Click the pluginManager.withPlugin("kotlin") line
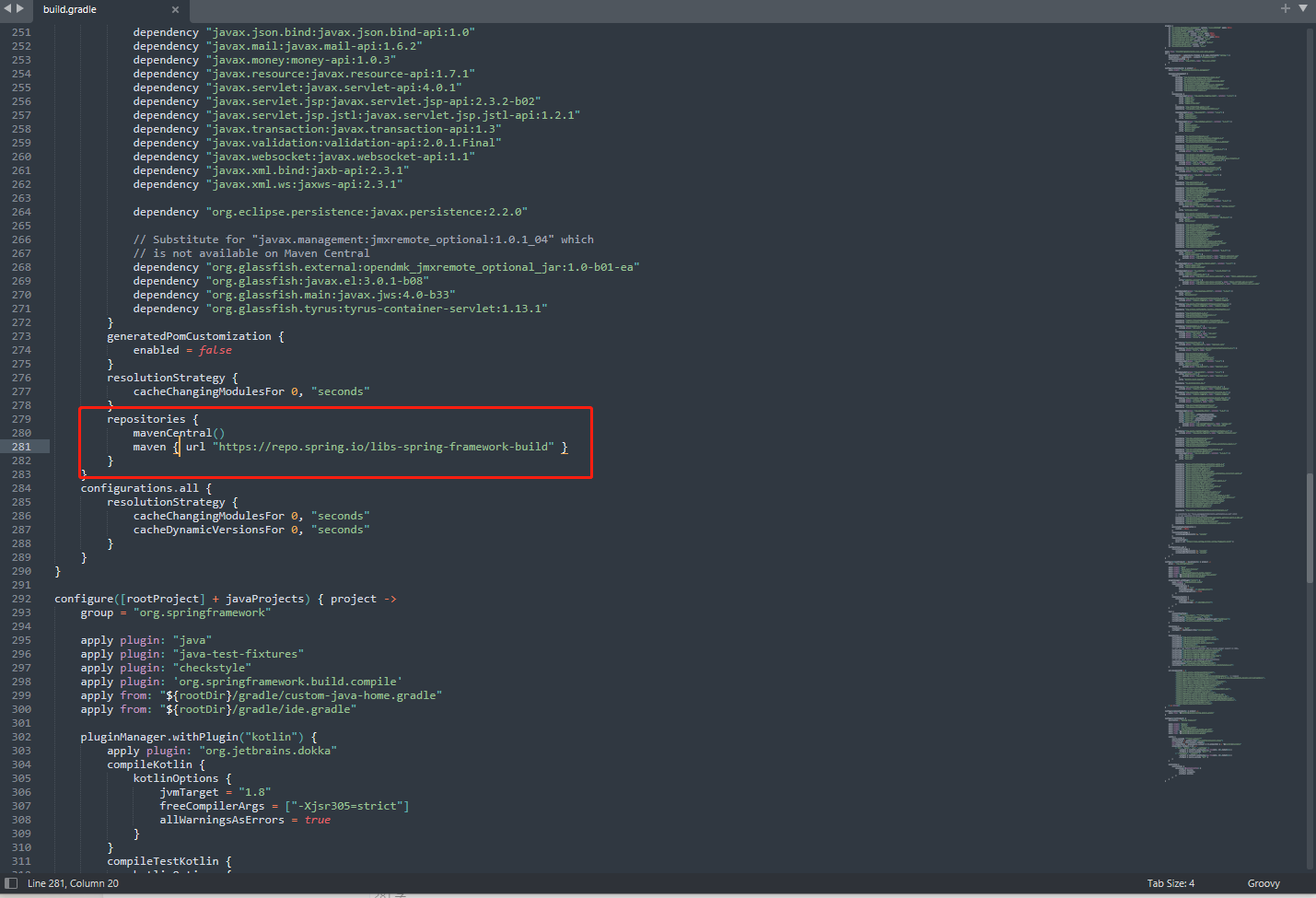 tap(199, 737)
